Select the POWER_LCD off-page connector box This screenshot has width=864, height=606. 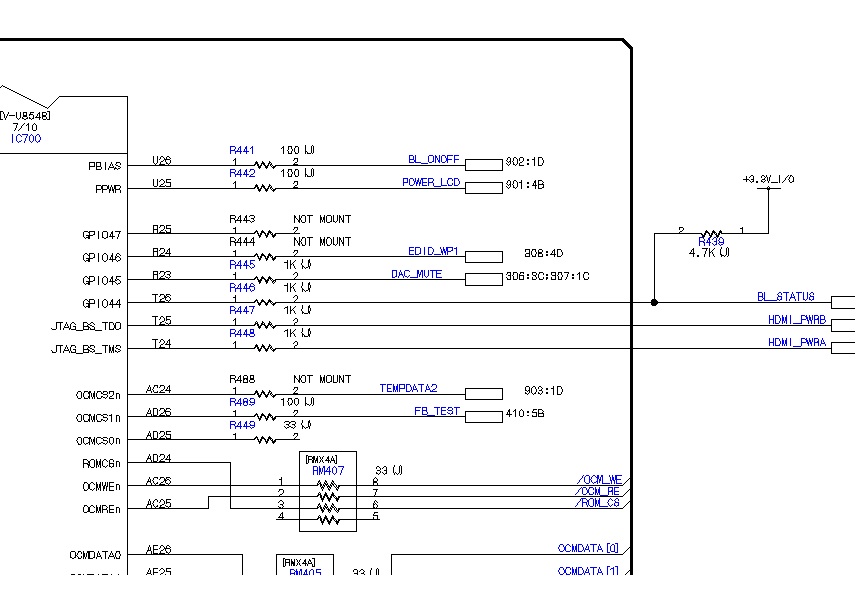tap(484, 188)
